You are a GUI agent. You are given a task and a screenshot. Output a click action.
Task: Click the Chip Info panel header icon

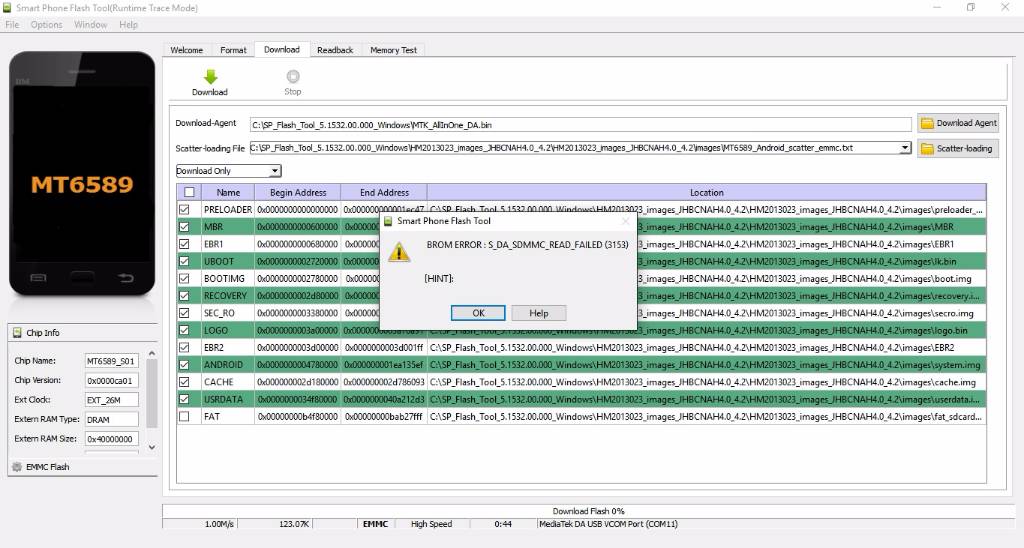coord(16,333)
